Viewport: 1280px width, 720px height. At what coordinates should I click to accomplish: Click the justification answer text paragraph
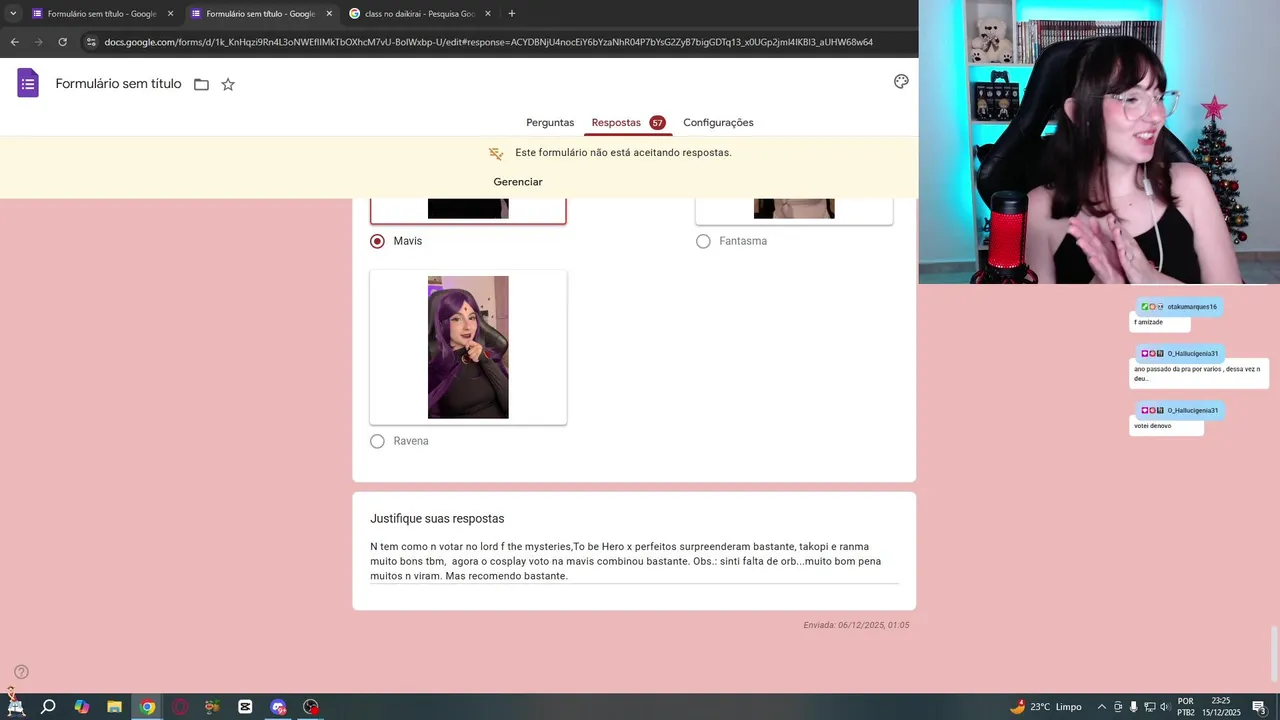626,561
